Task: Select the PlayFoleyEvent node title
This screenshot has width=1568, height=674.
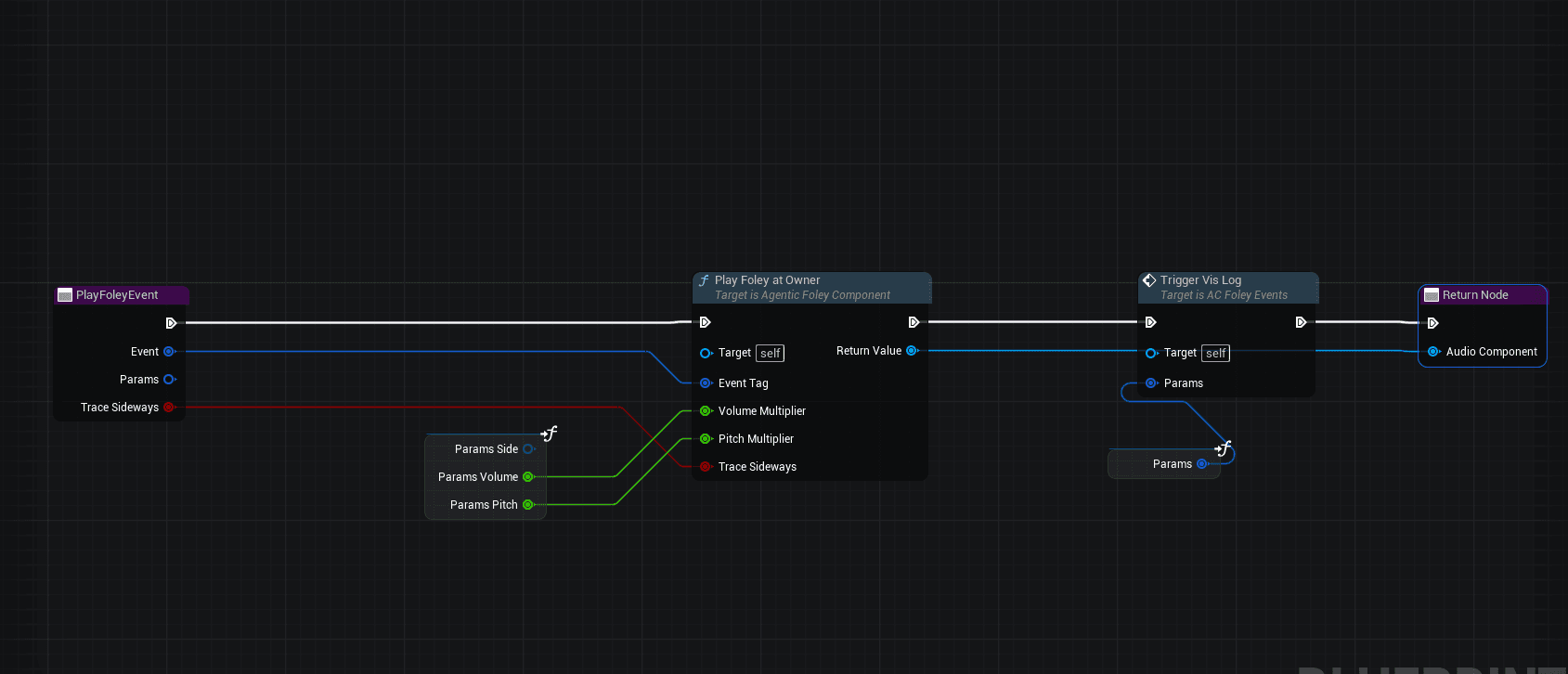Action: tap(117, 295)
